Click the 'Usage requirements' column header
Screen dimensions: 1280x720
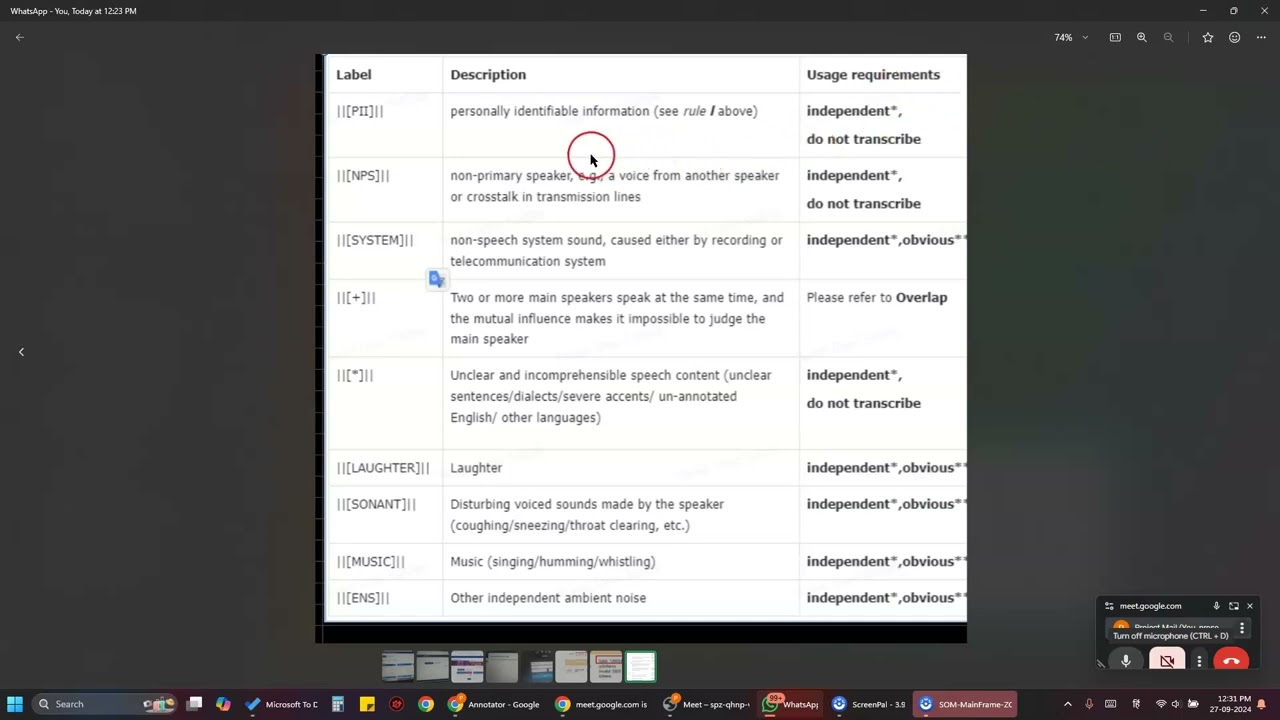tap(873, 75)
